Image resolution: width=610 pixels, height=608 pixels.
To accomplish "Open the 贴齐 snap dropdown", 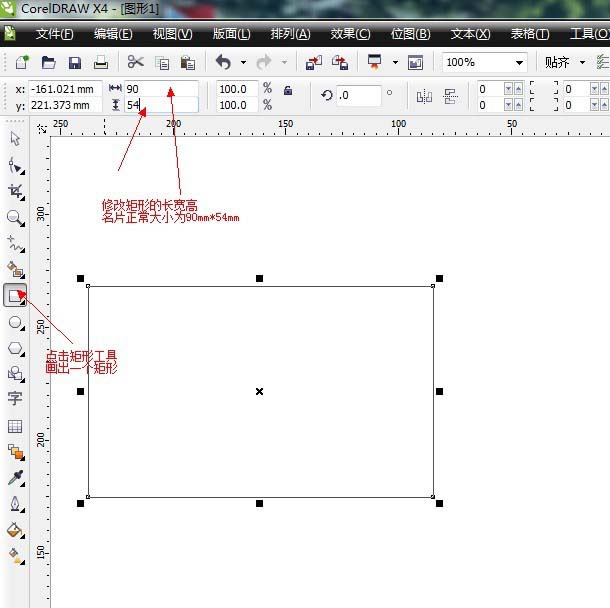I will (x=582, y=62).
